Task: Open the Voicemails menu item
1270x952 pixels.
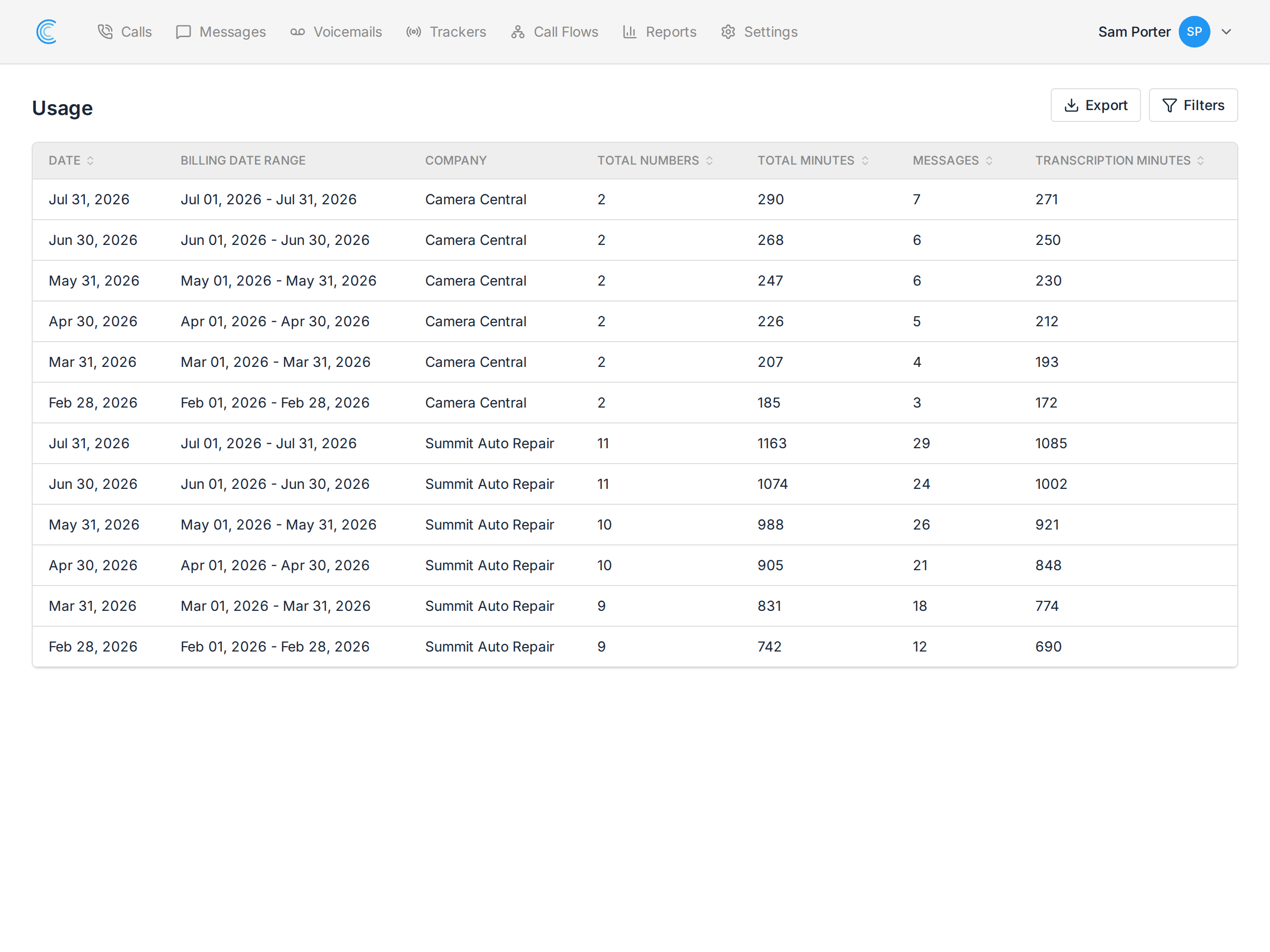Action: [x=336, y=32]
